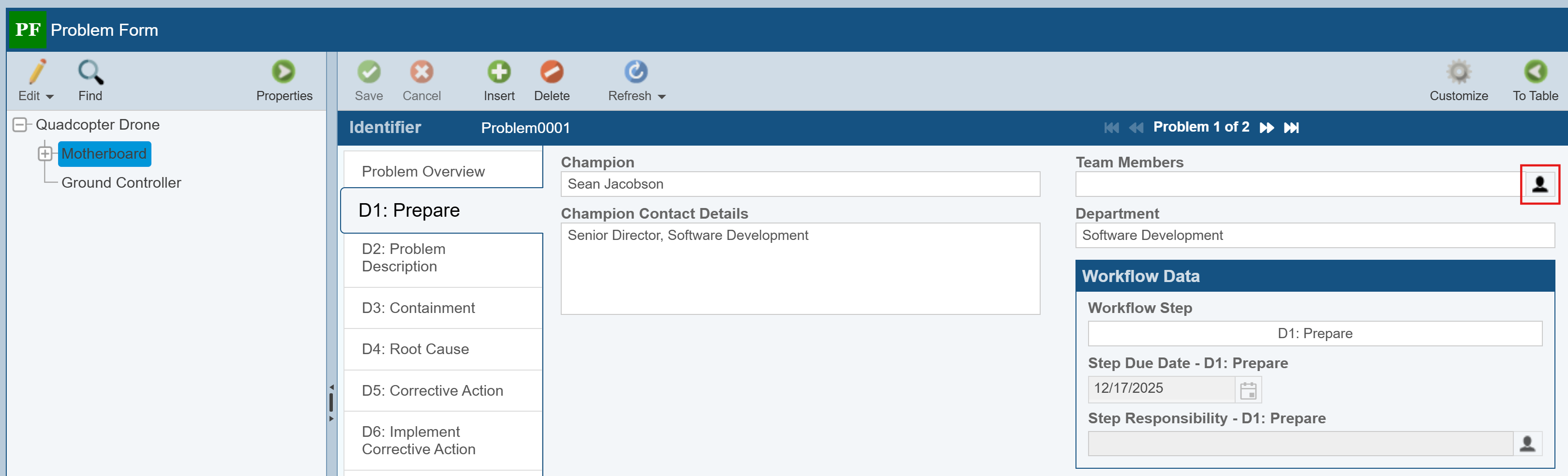Expand the Motherboard tree node
Viewport: 1568px width, 476px height.
pyautogui.click(x=45, y=154)
